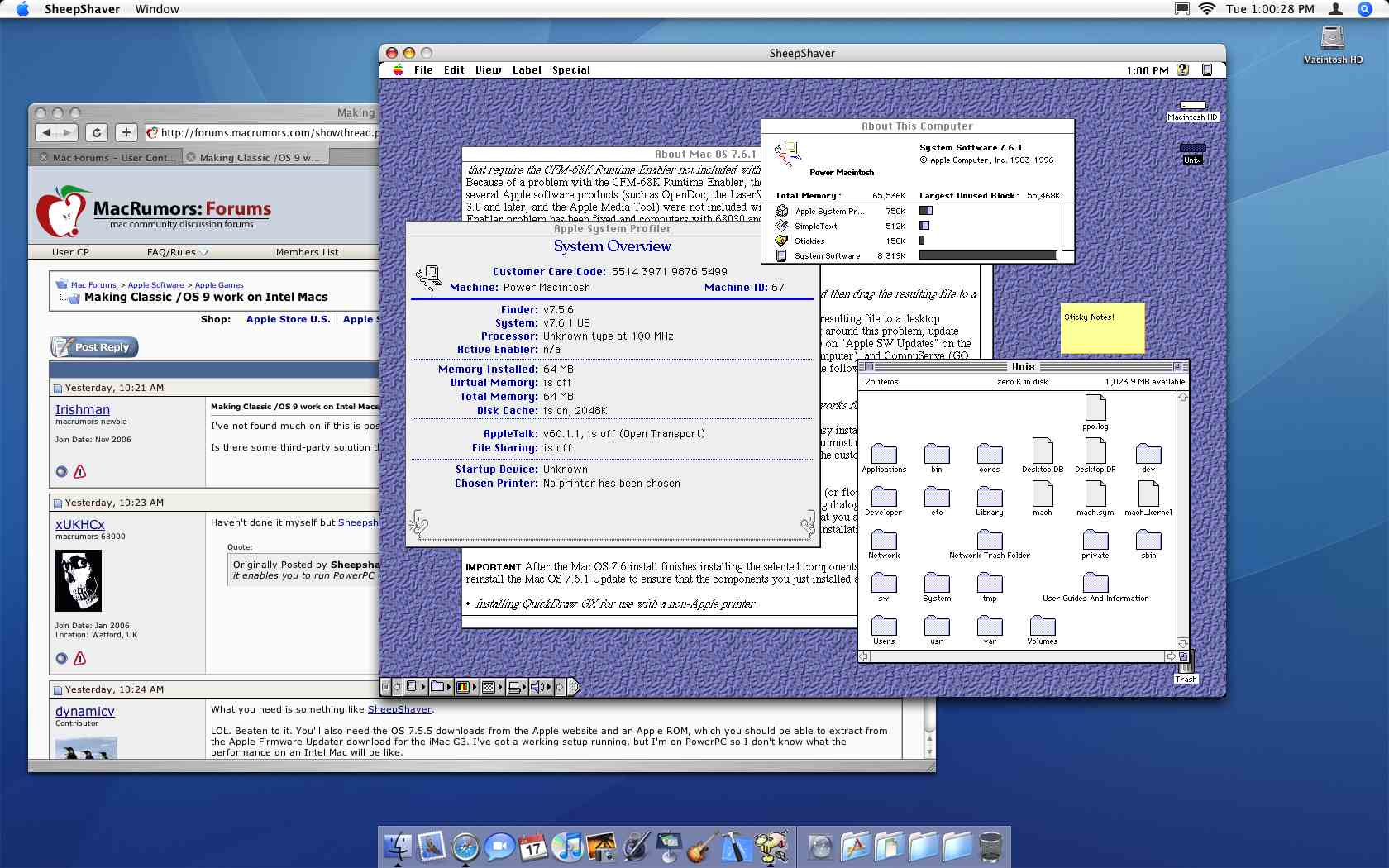Click the Unix window scroll up arrow
This screenshot has height=868, width=1389.
tap(1183, 398)
